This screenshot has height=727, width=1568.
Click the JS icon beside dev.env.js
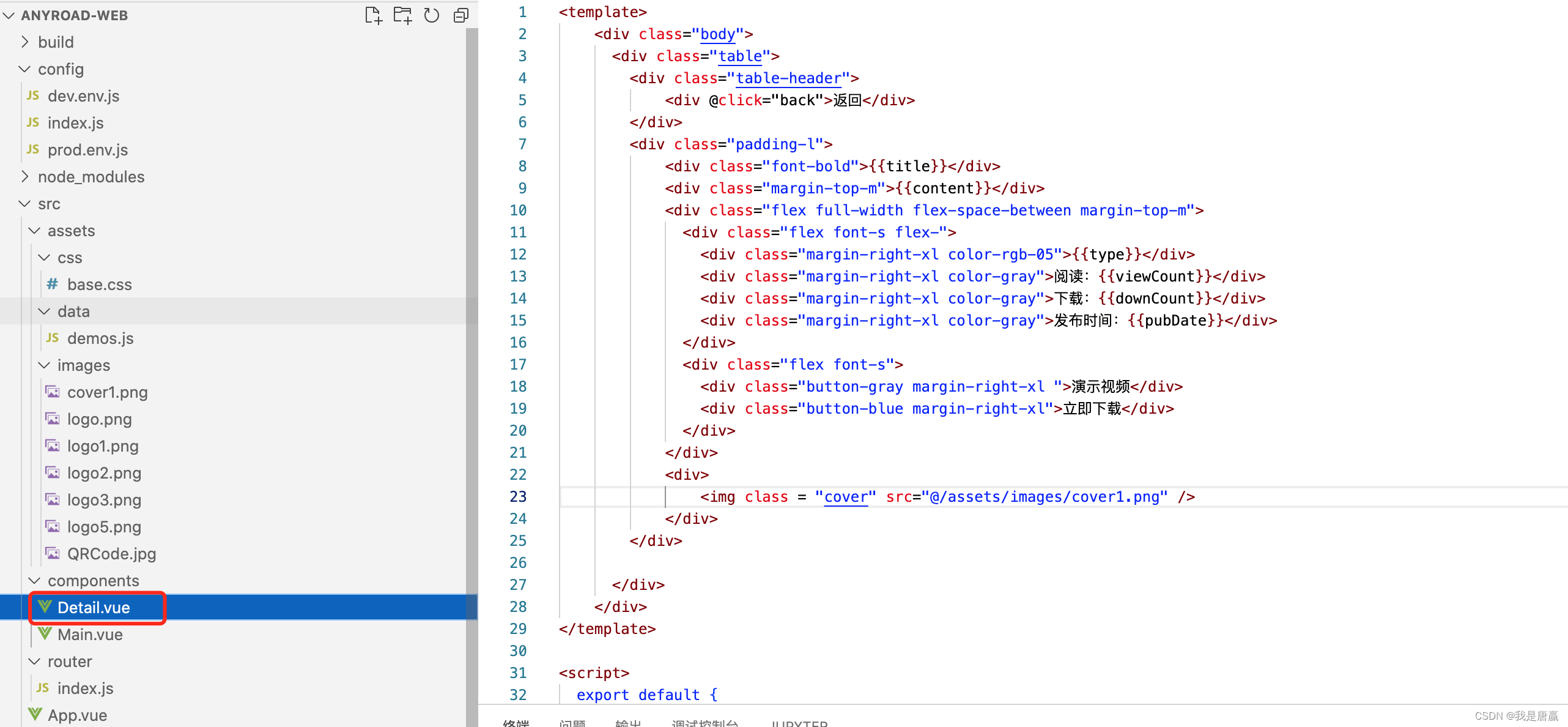coord(33,95)
